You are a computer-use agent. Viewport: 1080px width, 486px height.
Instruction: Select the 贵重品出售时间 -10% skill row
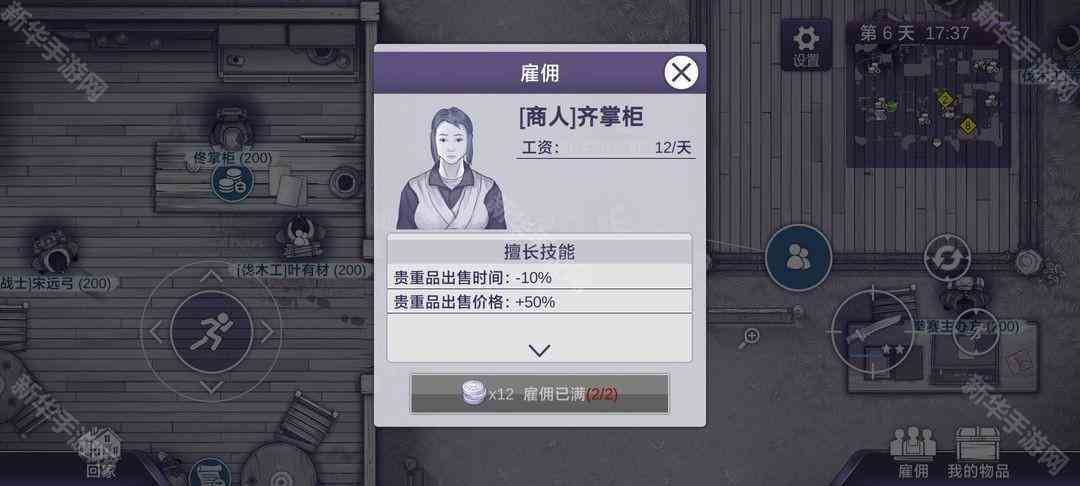pyautogui.click(x=539, y=277)
